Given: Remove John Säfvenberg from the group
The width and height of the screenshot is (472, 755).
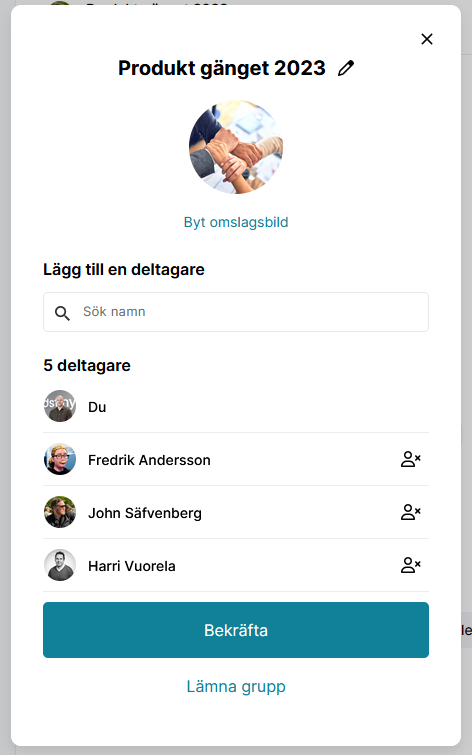Looking at the screenshot, I should tap(410, 512).
